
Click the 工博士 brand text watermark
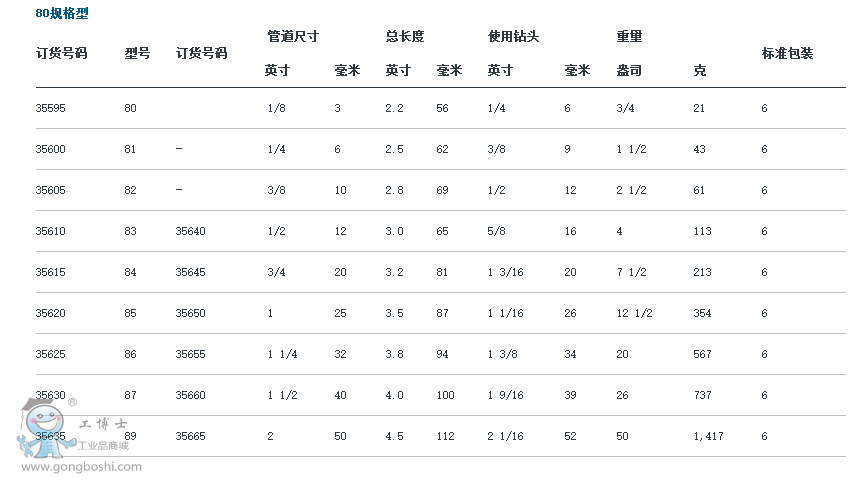click(103, 424)
